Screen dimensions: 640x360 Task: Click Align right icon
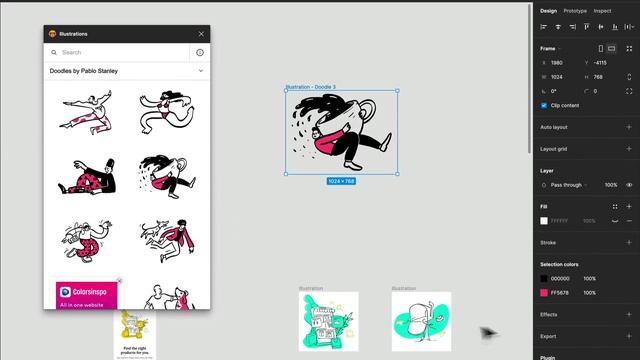(573, 27)
